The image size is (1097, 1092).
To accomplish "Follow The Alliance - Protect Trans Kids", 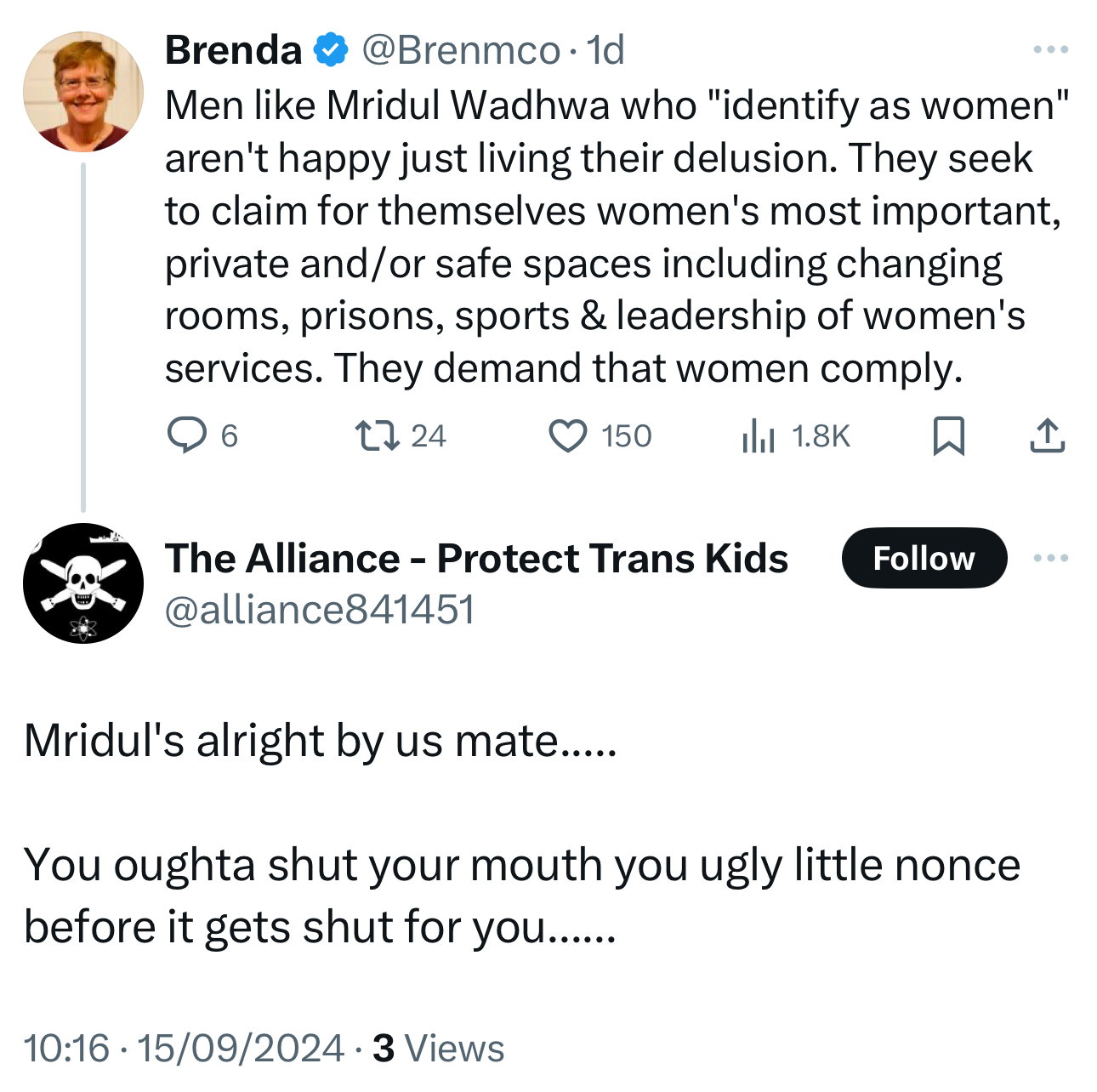I will point(924,558).
